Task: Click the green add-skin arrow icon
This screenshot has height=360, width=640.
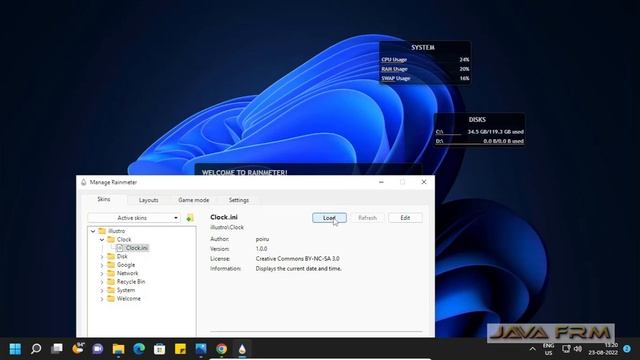Action: coord(190,218)
